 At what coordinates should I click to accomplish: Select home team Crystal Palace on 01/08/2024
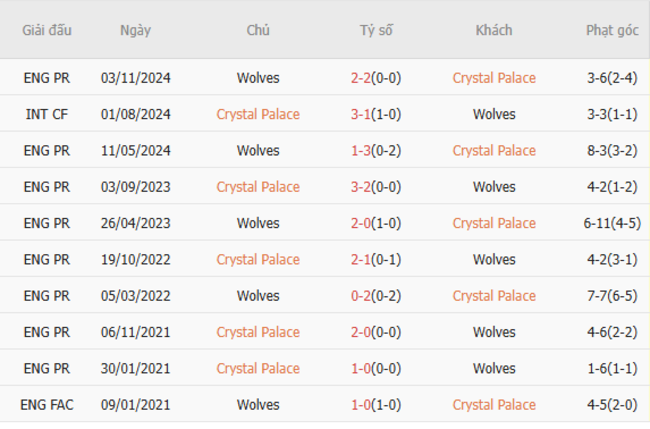pos(258,114)
